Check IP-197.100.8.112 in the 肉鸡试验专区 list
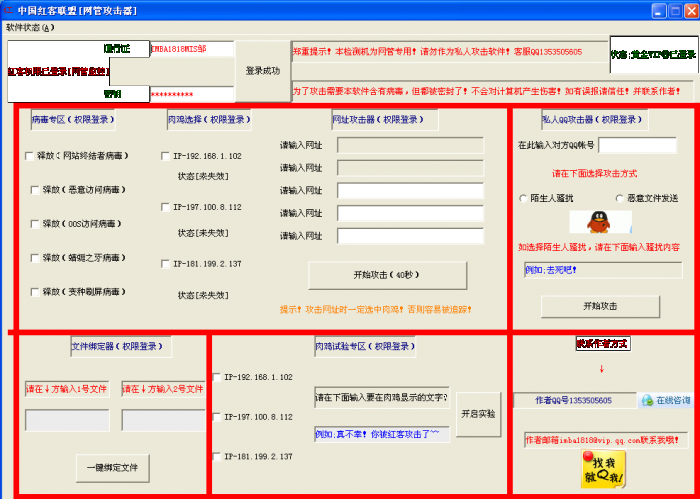The image size is (700, 499). coord(217,417)
